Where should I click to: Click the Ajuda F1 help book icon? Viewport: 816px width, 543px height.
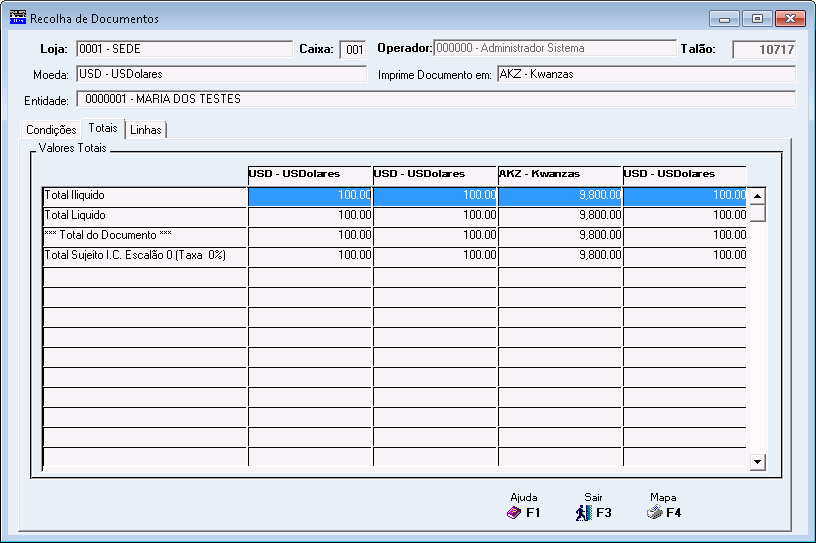[514, 513]
